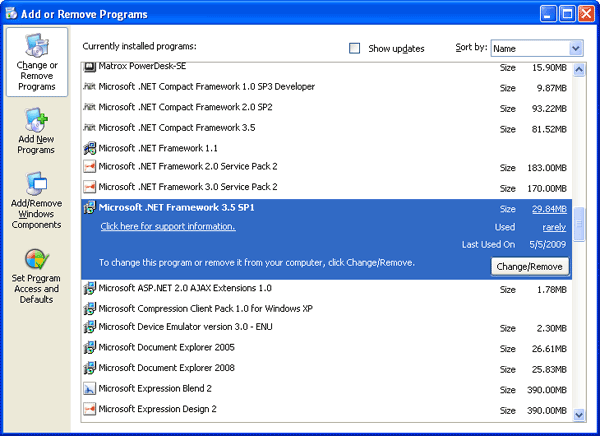Close the Add or Remove Programs window

[x=586, y=14]
